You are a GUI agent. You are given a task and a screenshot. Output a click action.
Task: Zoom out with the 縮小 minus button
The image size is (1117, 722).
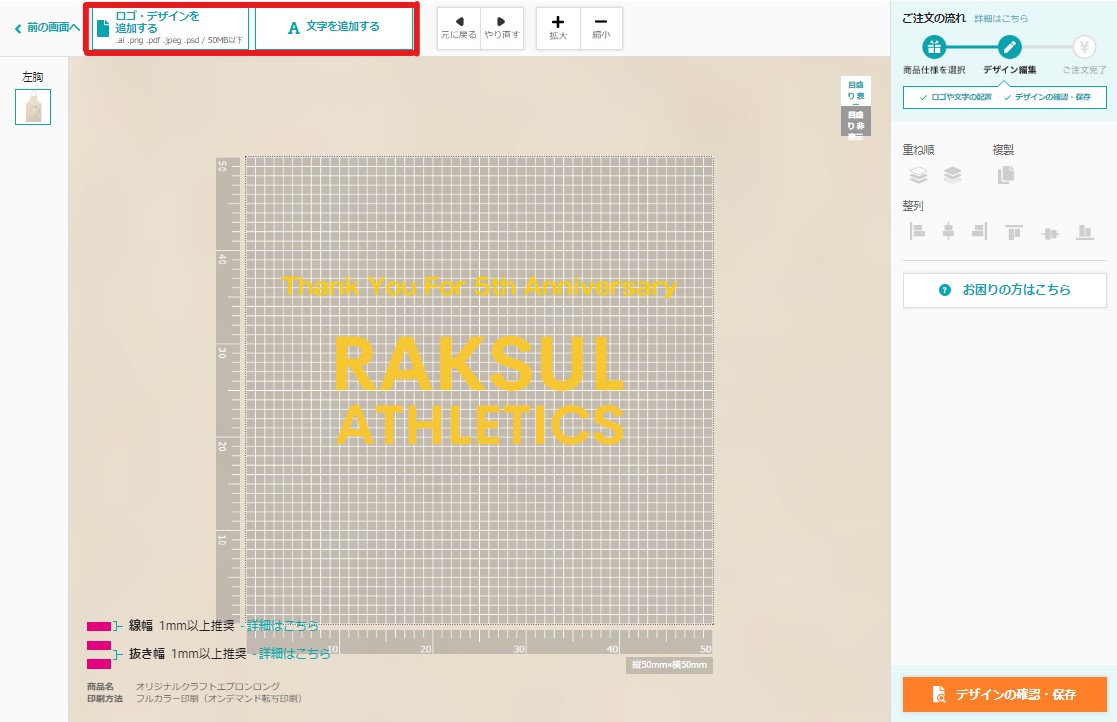tap(601, 28)
